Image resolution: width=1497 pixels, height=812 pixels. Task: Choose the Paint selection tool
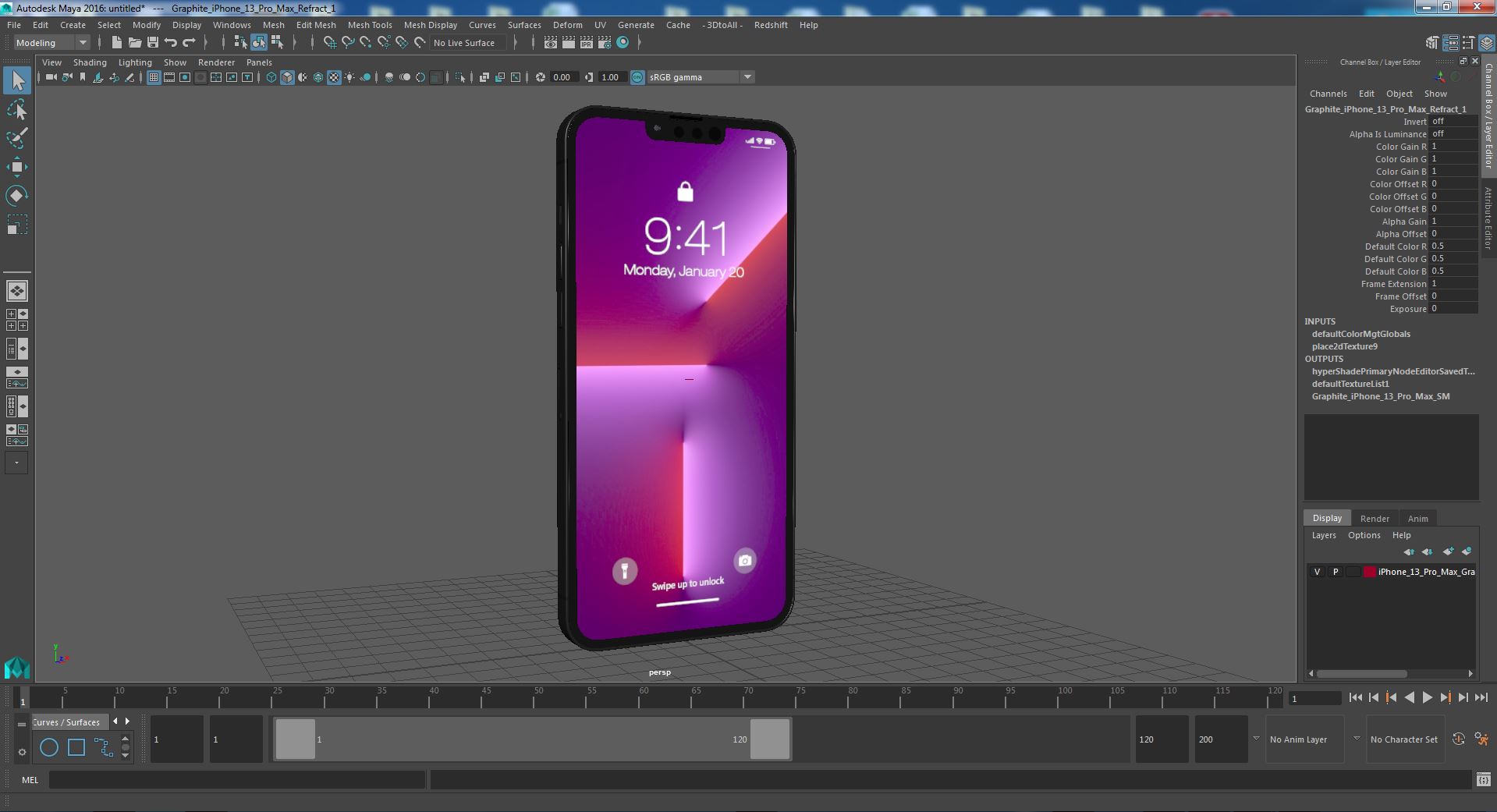click(x=17, y=138)
